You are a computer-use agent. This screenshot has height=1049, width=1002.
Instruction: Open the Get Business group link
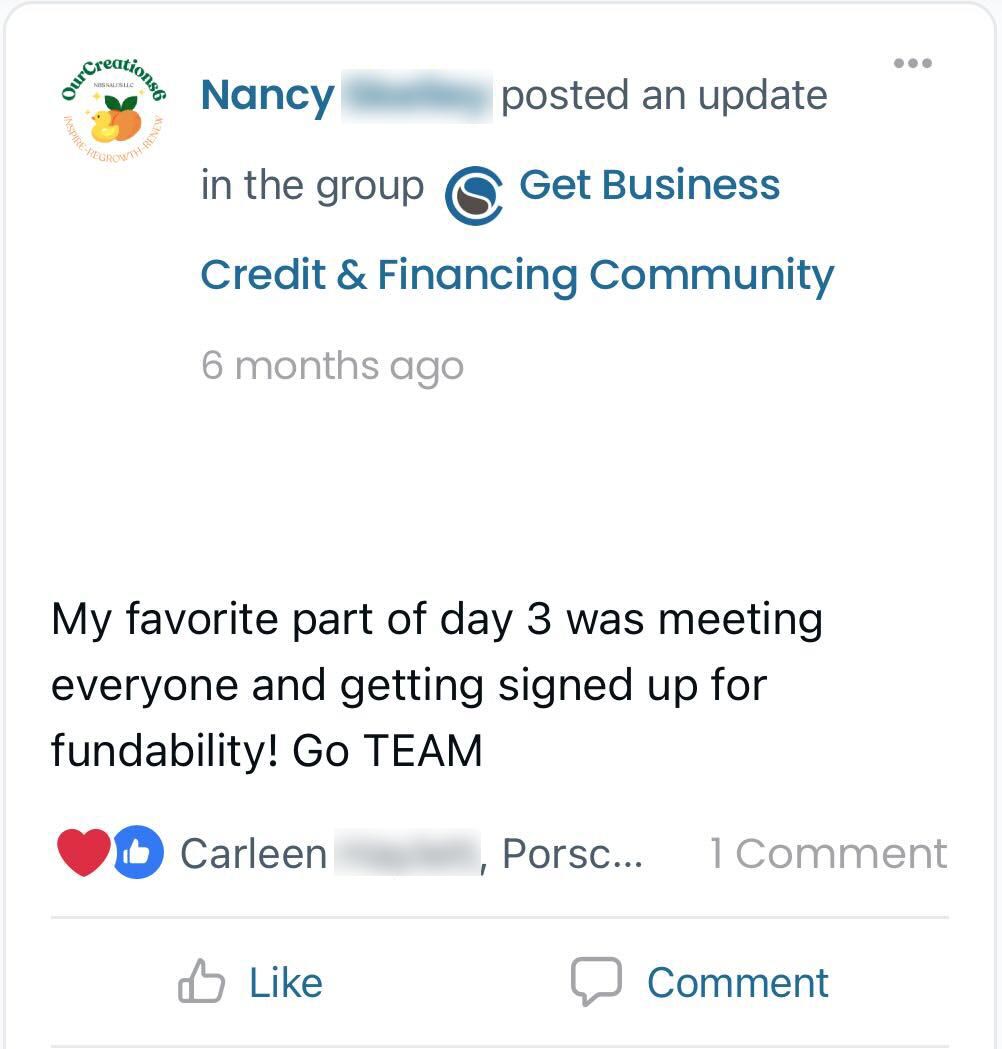(x=649, y=186)
